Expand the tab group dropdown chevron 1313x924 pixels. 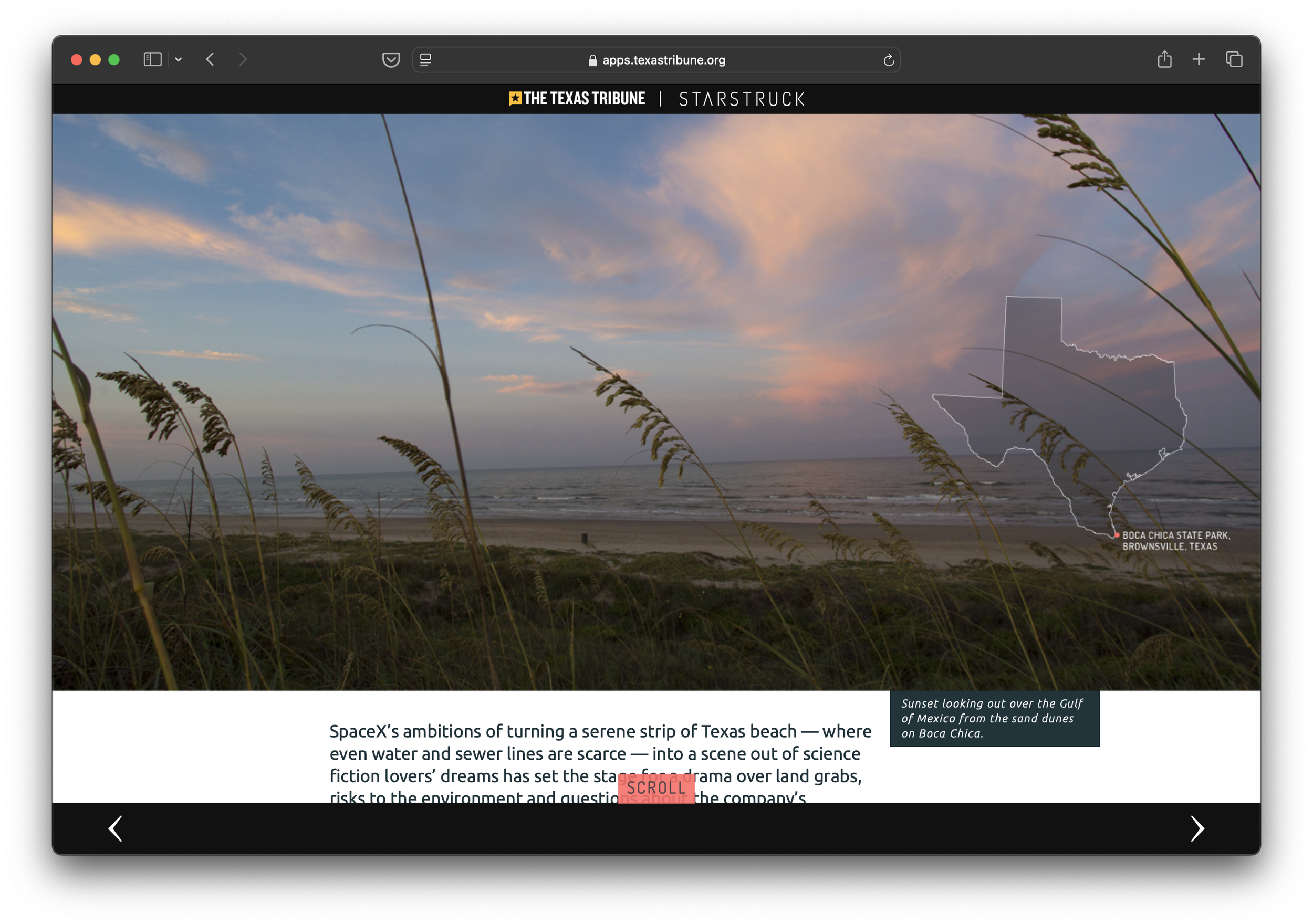(179, 59)
